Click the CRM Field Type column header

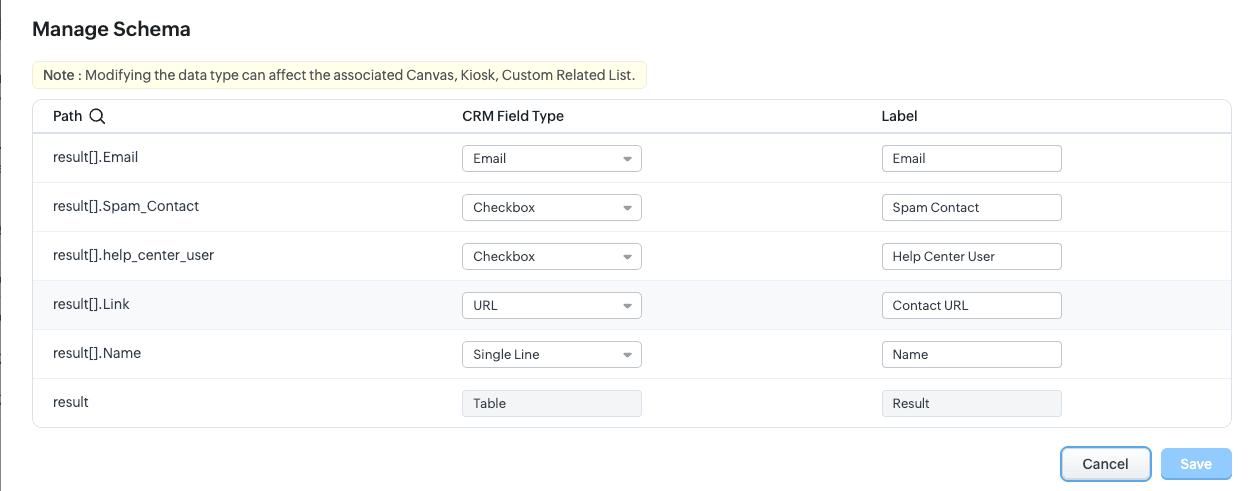click(x=513, y=116)
